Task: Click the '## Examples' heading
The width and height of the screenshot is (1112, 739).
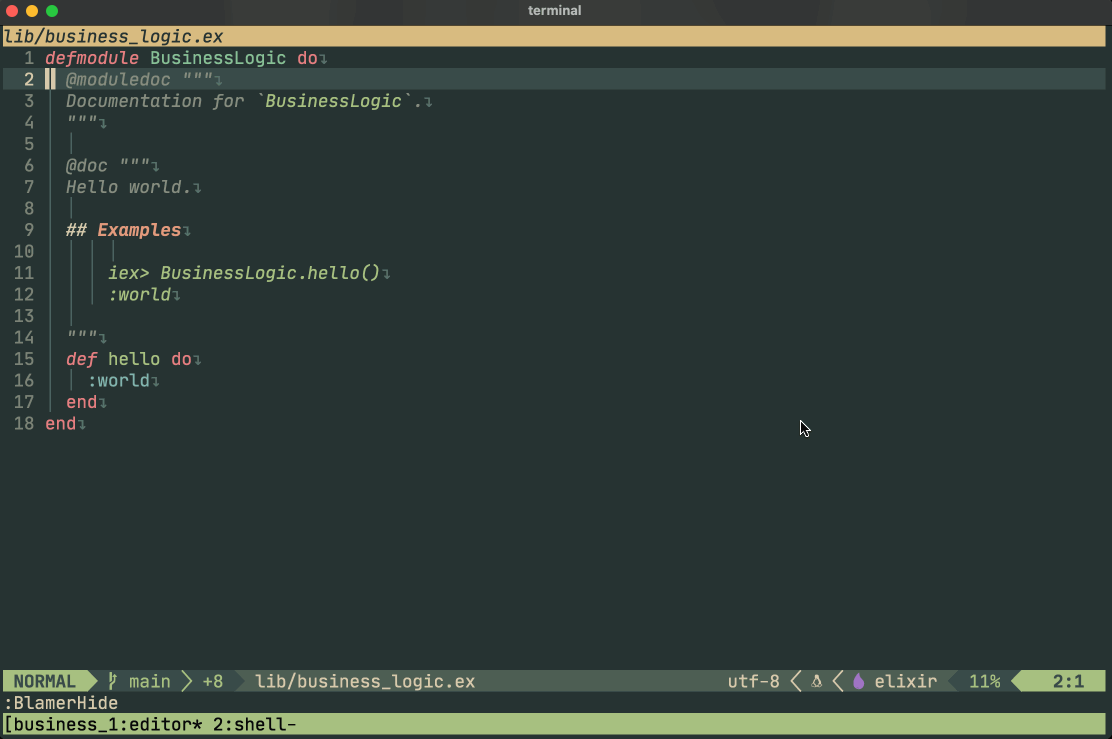Action: pyautogui.click(x=123, y=230)
